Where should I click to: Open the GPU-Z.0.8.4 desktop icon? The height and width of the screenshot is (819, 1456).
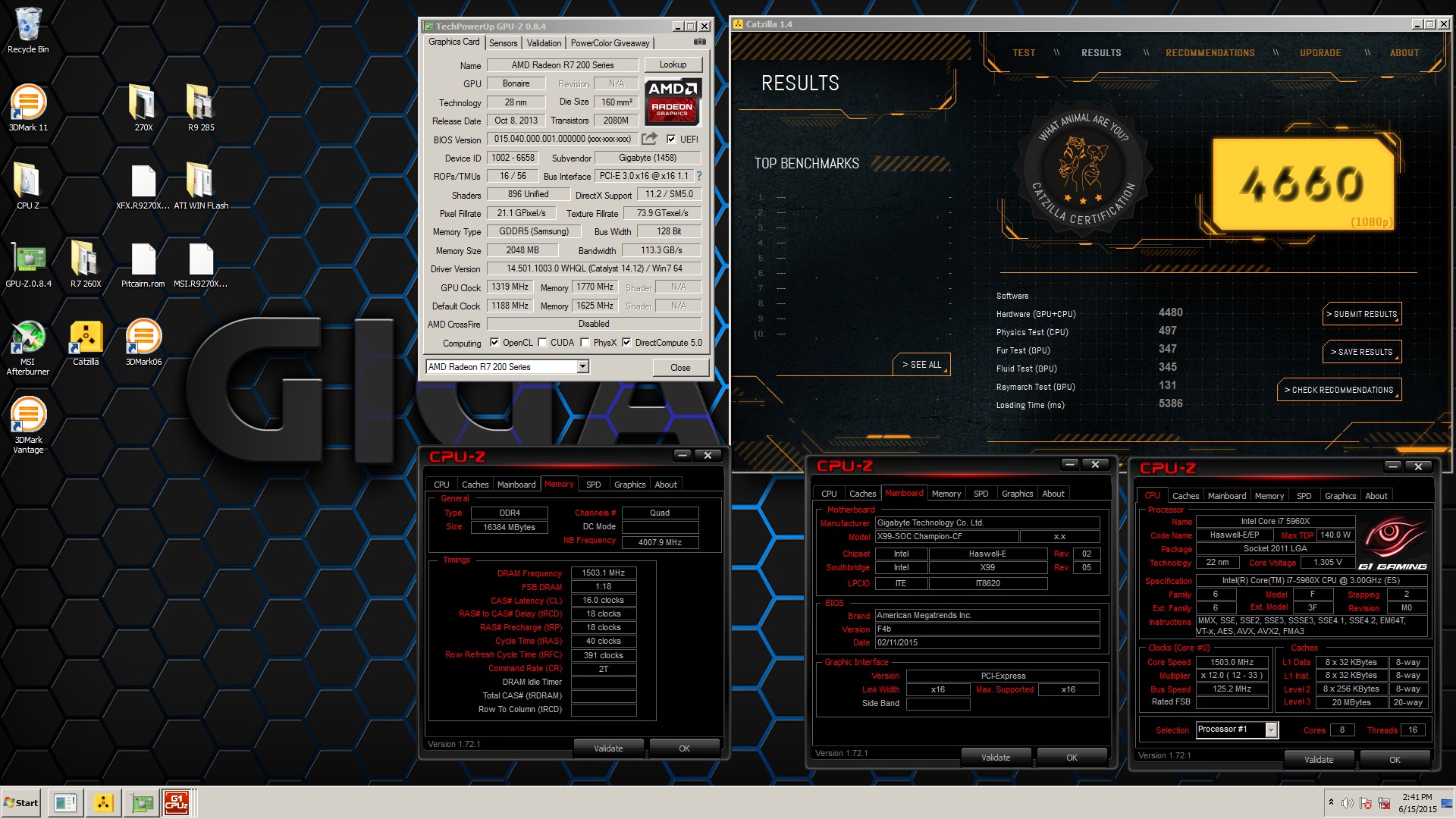coord(28,264)
